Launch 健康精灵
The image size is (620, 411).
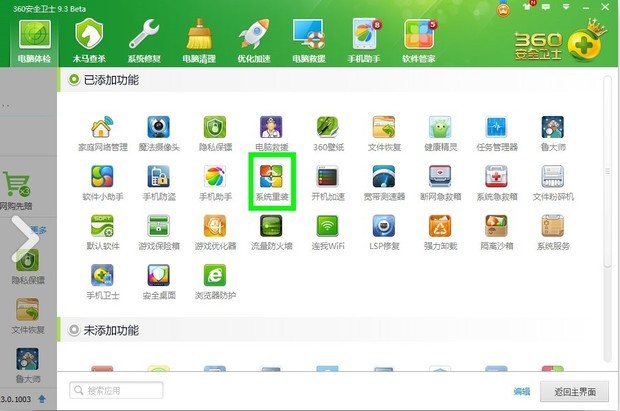[440, 134]
